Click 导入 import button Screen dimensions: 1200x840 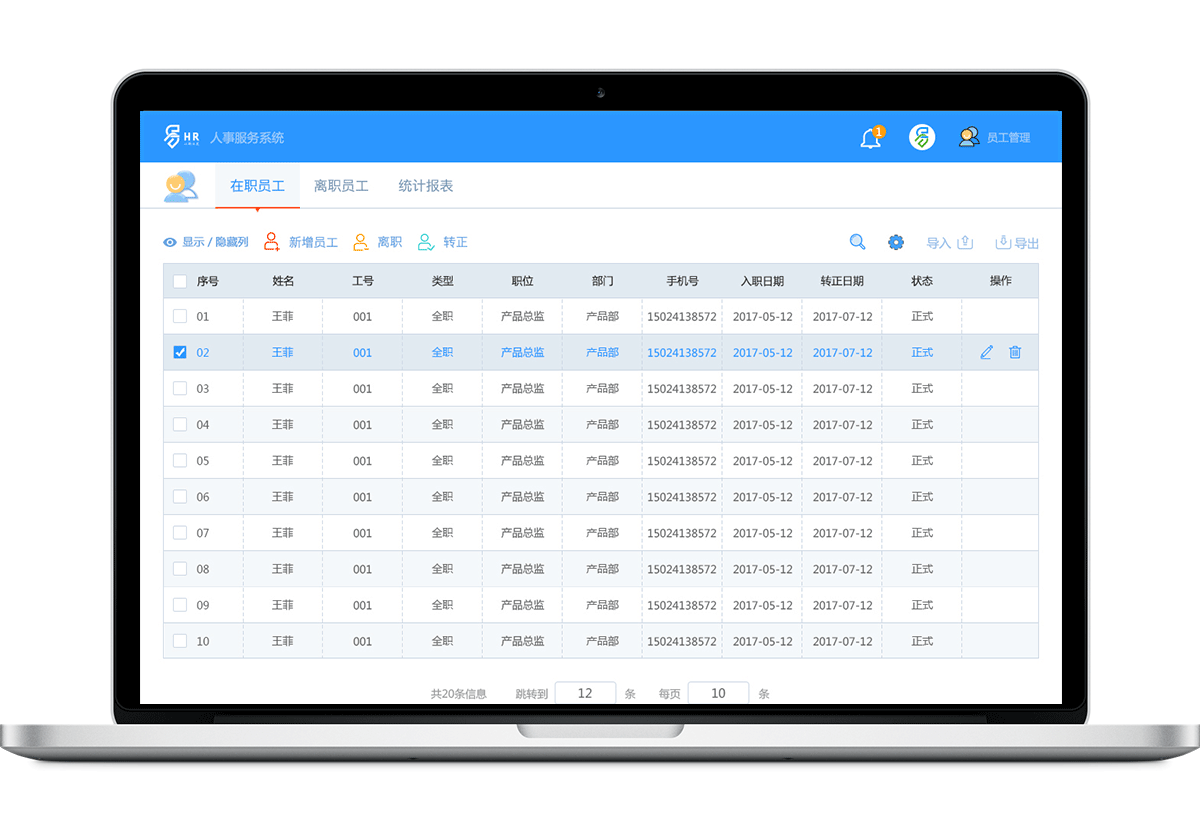coord(950,243)
